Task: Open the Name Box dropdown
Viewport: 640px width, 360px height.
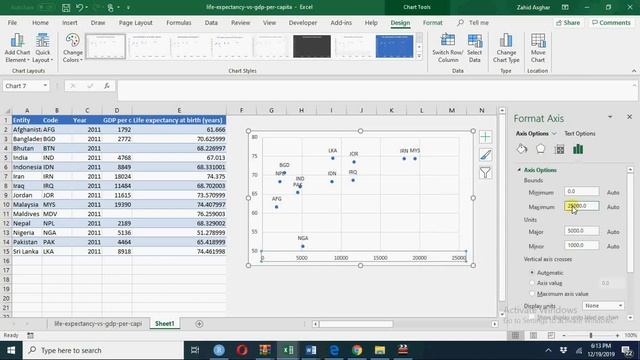Action: [45, 86]
